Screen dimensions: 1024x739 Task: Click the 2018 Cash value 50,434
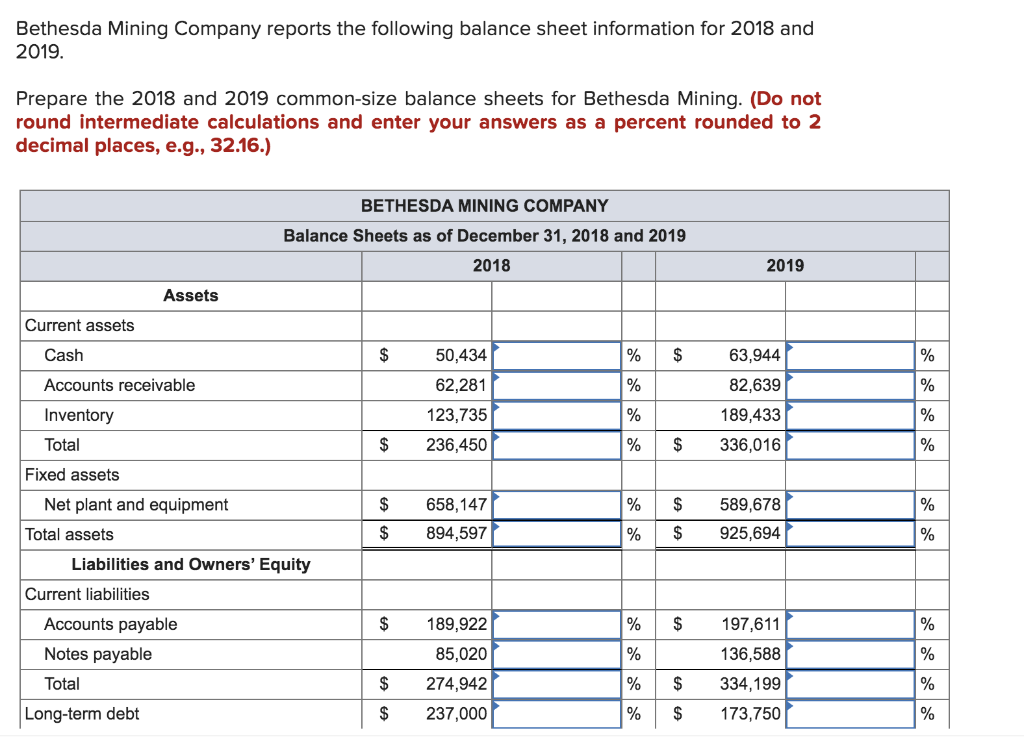point(461,356)
